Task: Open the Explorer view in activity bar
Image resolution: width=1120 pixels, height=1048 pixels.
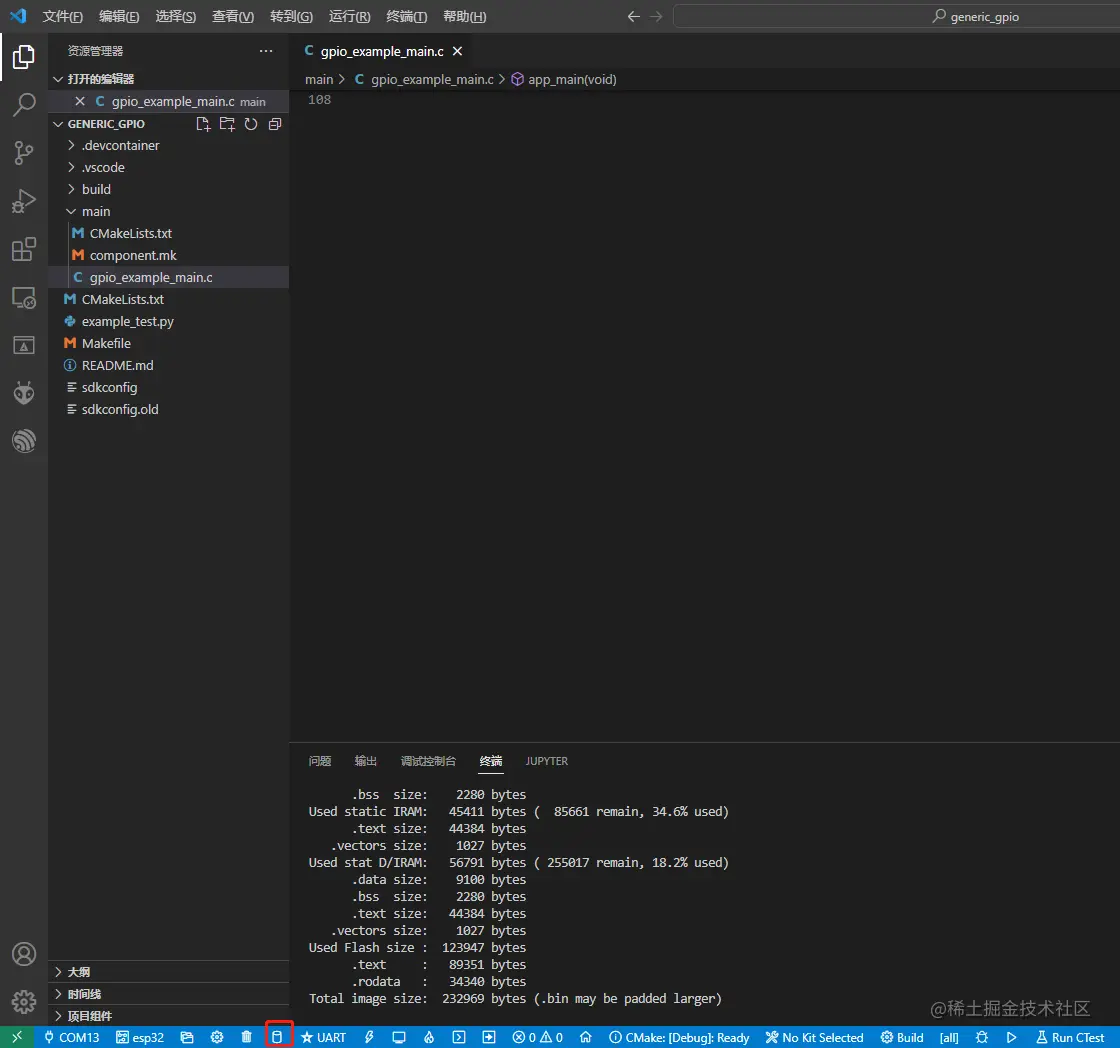Action: (x=24, y=57)
